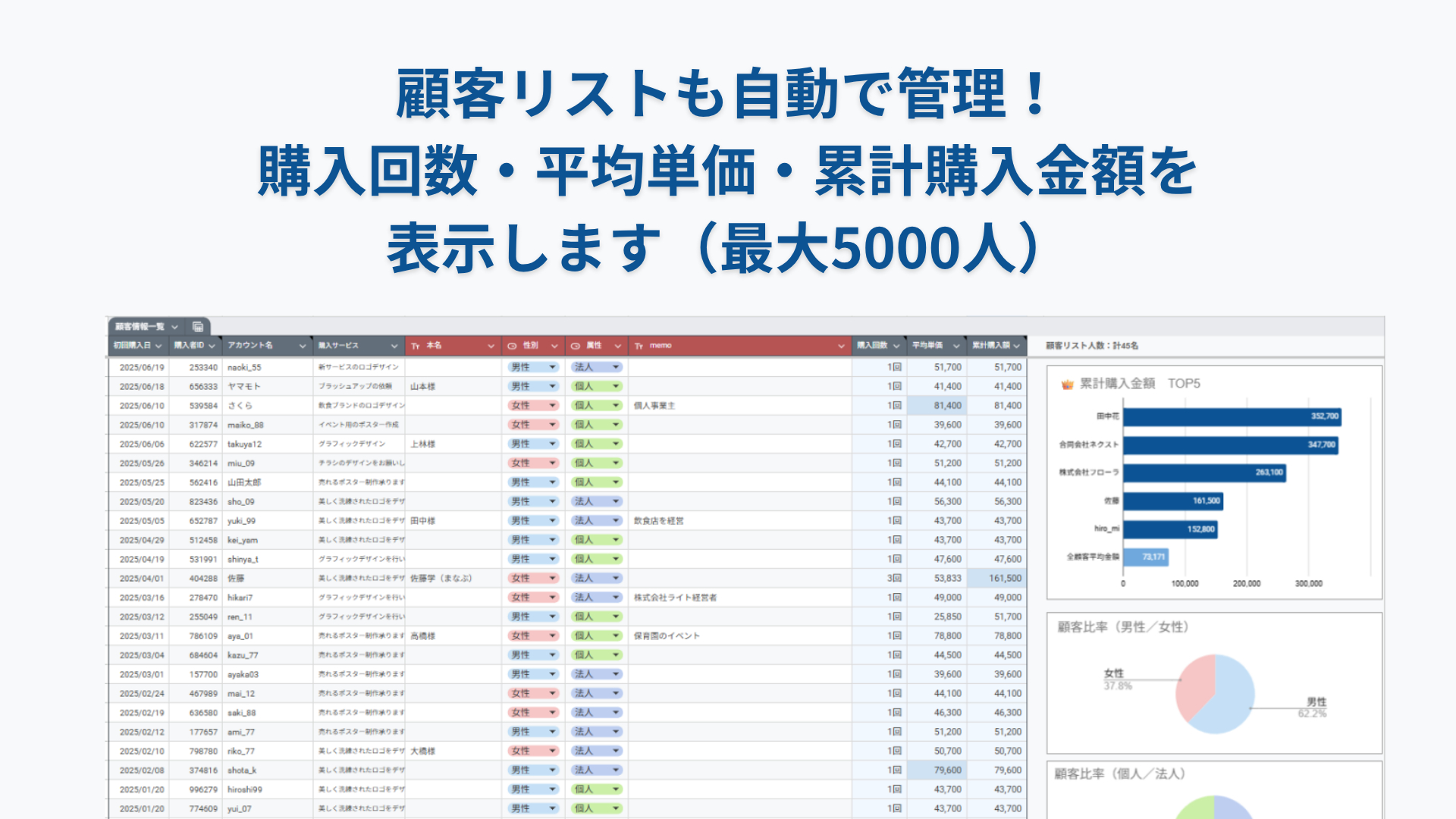Viewport: 1456px width, 819px height.
Task: Open the 個人 attribute chip for kei_yam
Action: pos(597,540)
